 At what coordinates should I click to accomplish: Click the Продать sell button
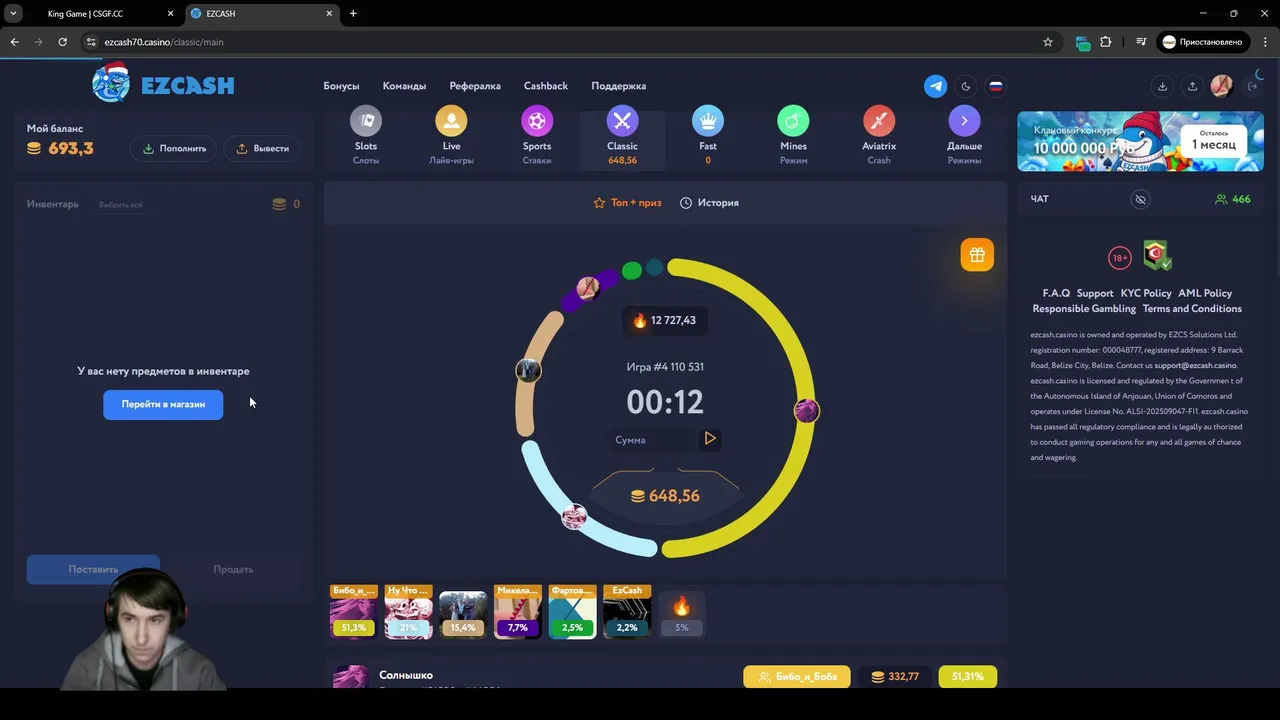(x=233, y=569)
